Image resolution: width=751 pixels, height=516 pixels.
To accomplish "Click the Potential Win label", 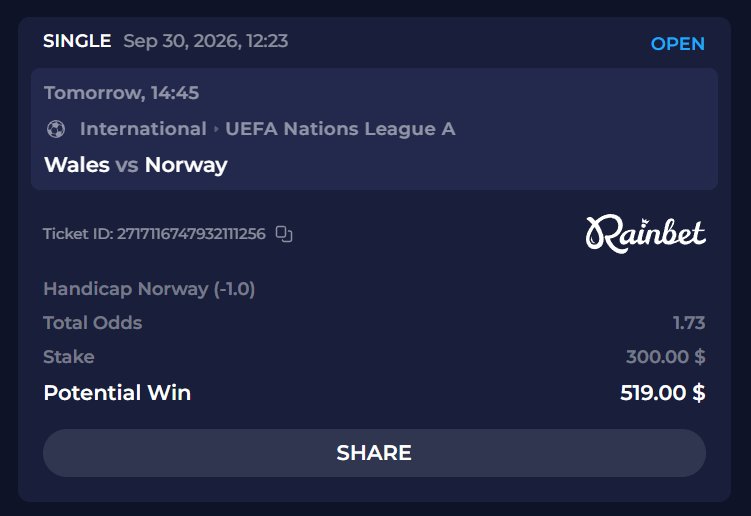I will (117, 393).
